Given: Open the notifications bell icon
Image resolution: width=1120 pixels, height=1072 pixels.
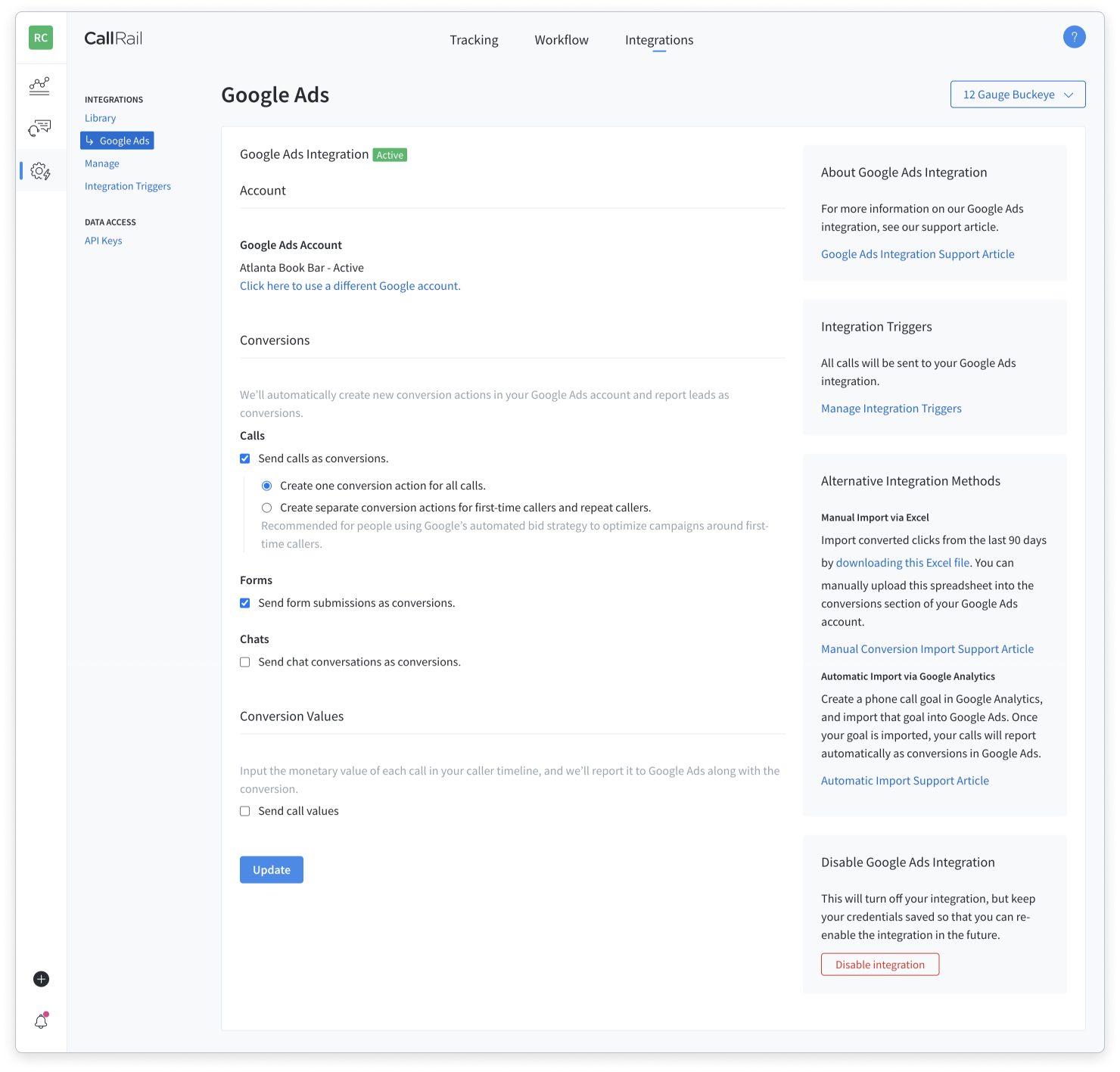Looking at the screenshot, I should point(42,1021).
